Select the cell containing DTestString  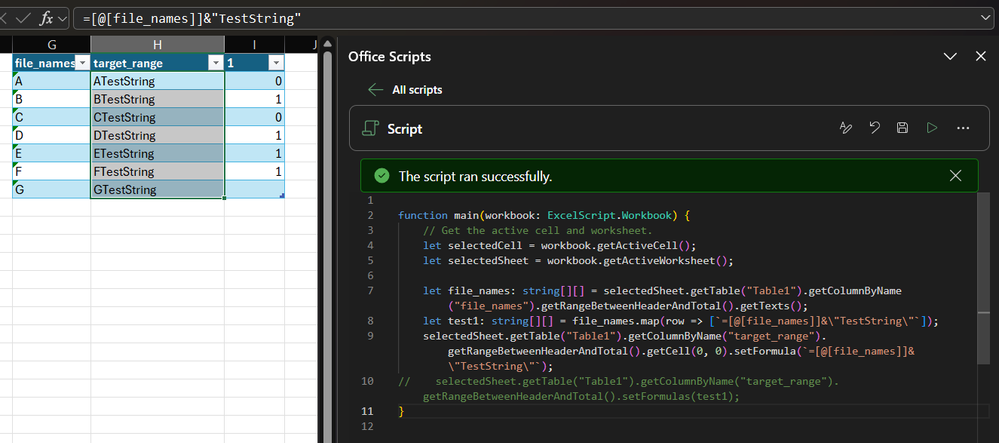click(157, 135)
